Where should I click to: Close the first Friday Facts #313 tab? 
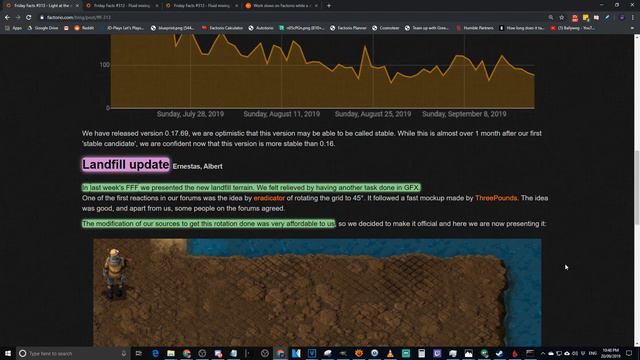(77, 6)
